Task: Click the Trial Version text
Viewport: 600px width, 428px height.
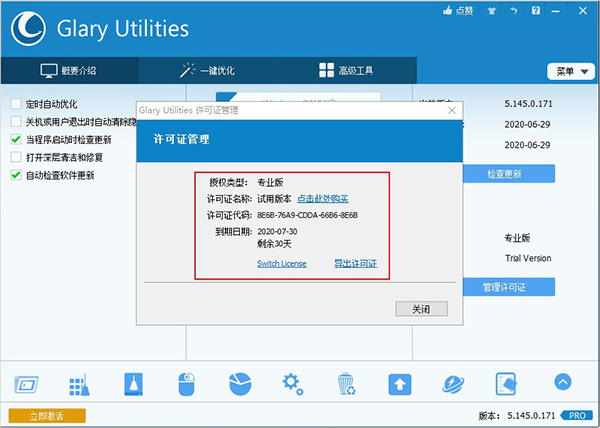Action: 528,258
